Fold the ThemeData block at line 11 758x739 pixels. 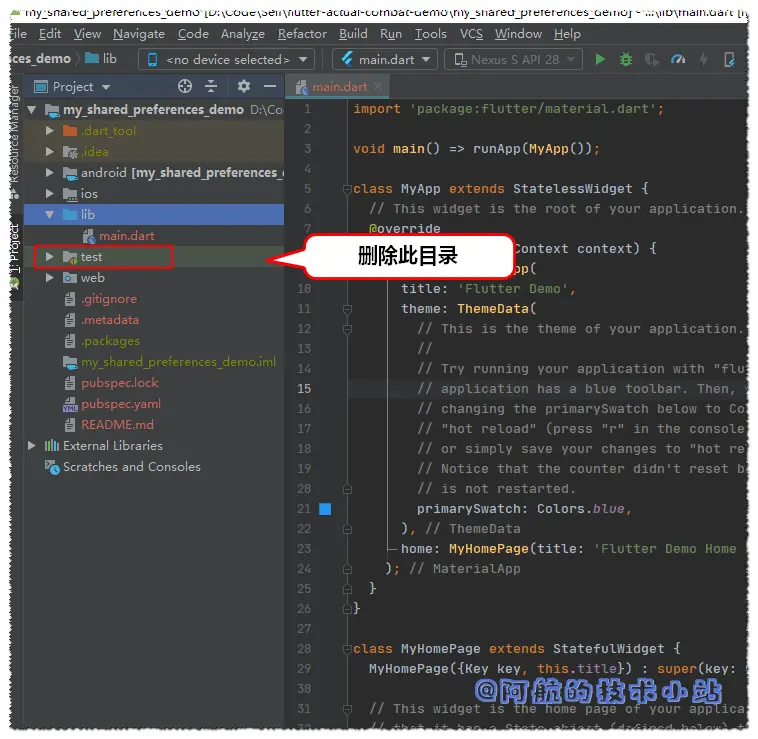point(347,309)
